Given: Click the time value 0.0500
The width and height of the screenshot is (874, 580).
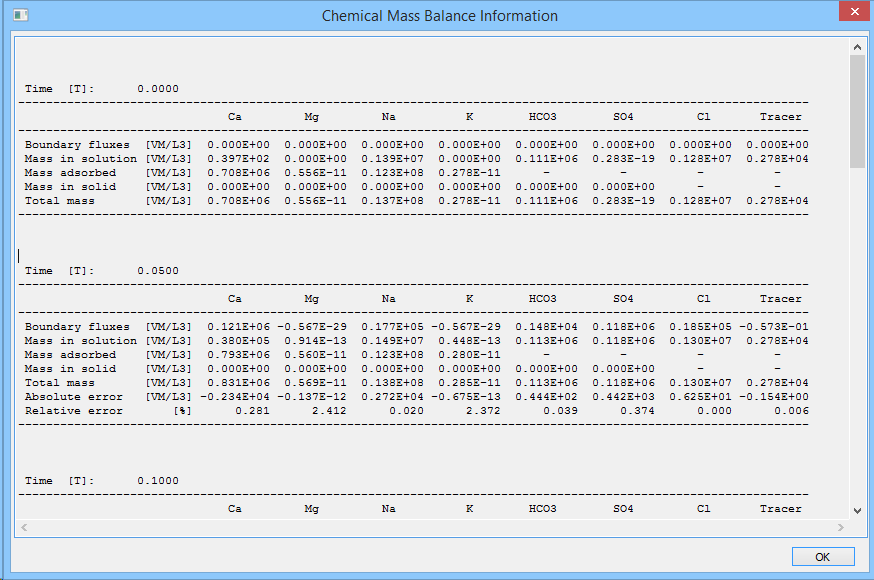Looking at the screenshot, I should click(158, 271).
